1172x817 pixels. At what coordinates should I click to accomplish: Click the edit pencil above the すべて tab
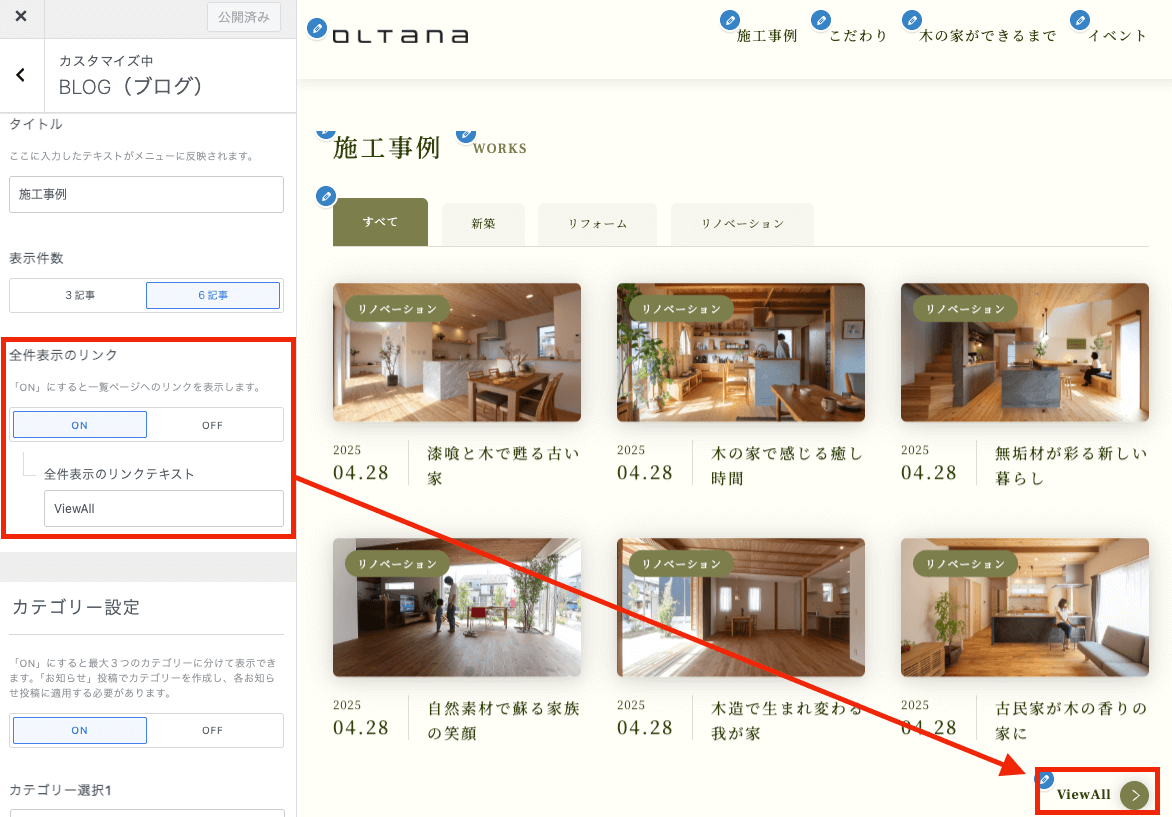coord(326,197)
